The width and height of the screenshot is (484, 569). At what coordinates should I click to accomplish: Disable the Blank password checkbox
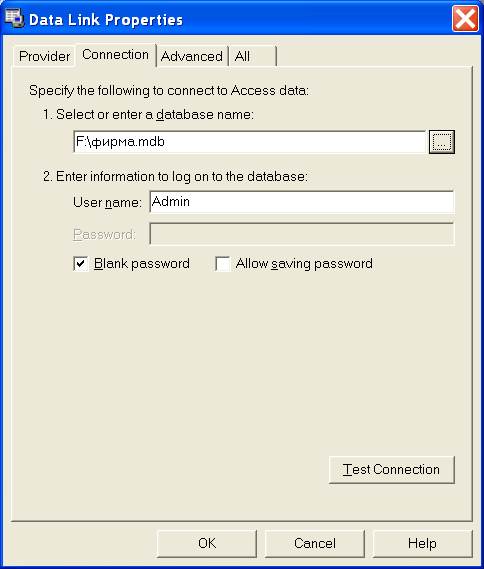(81, 263)
